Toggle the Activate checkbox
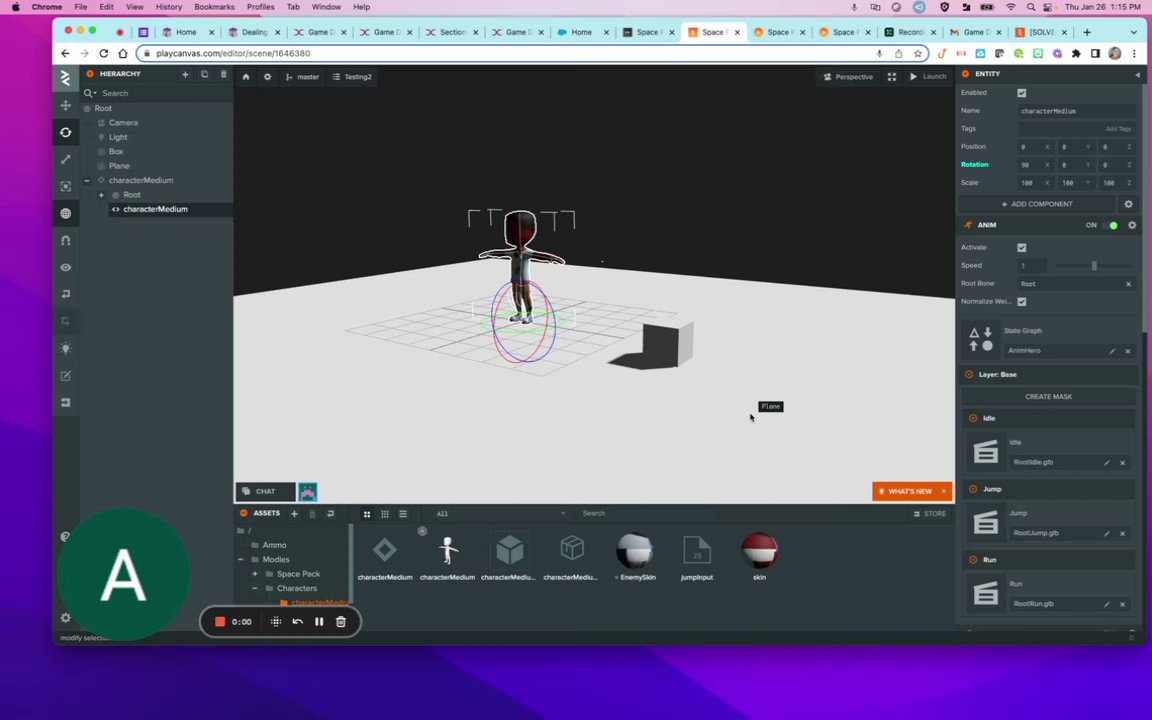 click(x=1021, y=248)
